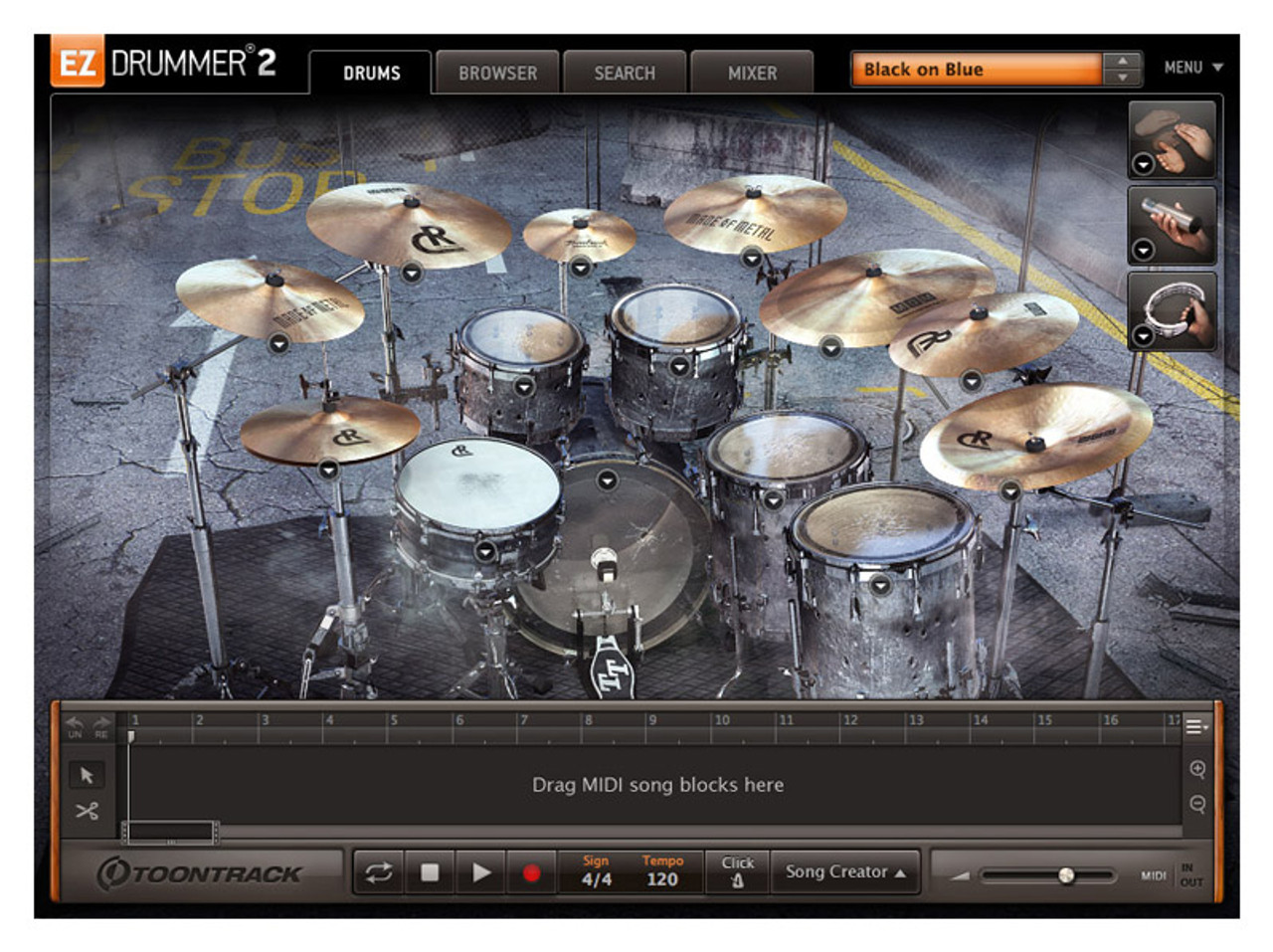Image resolution: width=1273 pixels, height=952 pixels.
Task: Select the arrow pointer tool in the song track
Action: pyautogui.click(x=87, y=775)
